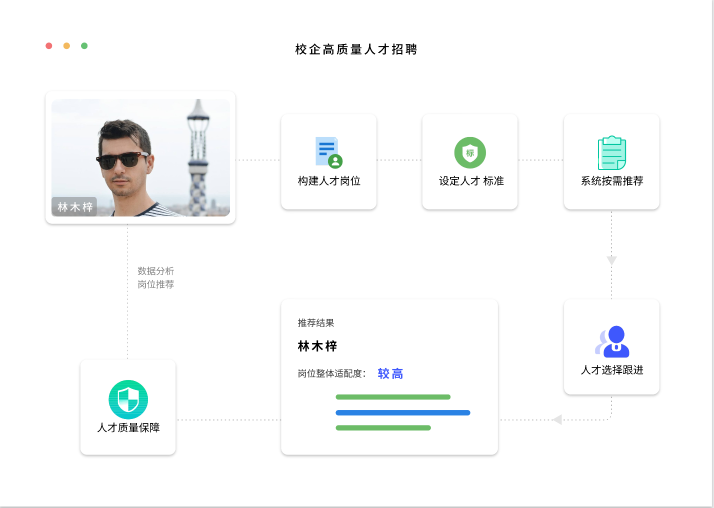Click the green 标 shield icon
Viewport: 714px width, 508px height.
(470, 152)
